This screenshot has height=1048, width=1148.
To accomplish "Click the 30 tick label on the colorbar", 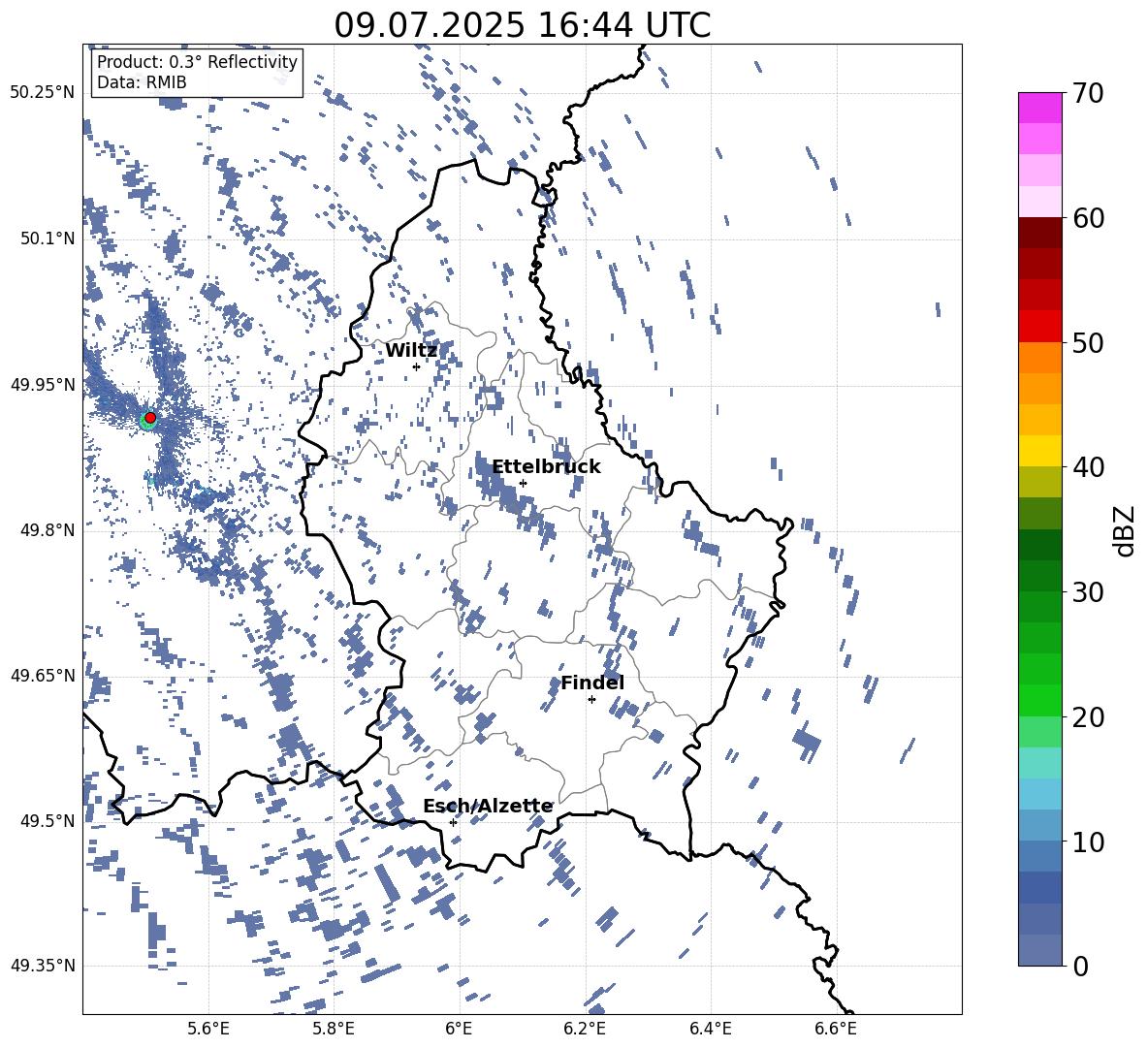I will 1088,592.
